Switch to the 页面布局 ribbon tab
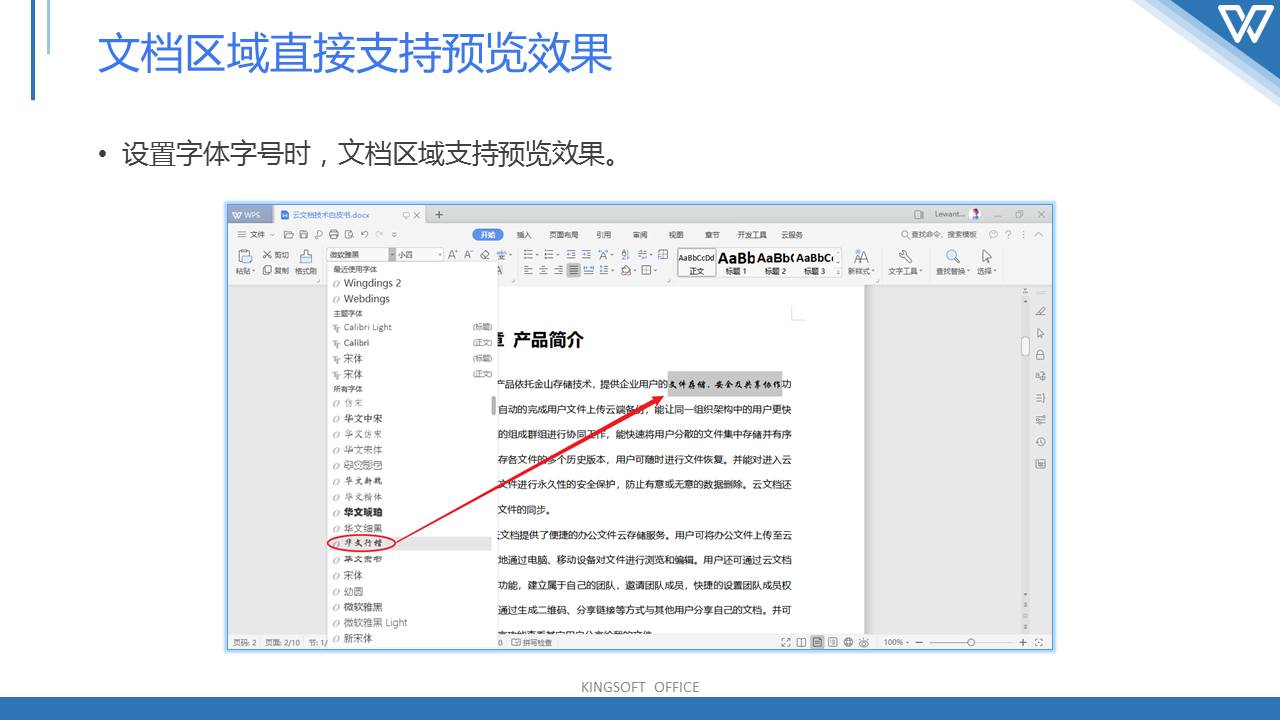 coord(564,235)
